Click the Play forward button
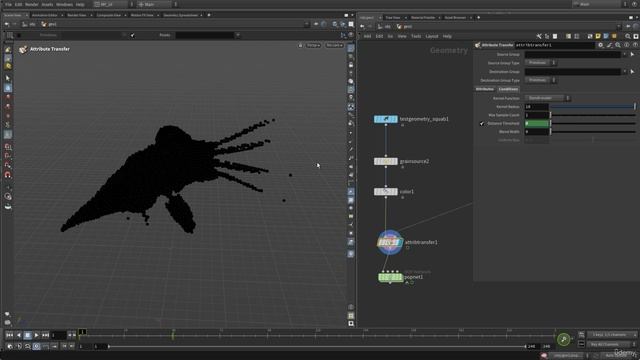This screenshot has width=640, height=360. 36,335
